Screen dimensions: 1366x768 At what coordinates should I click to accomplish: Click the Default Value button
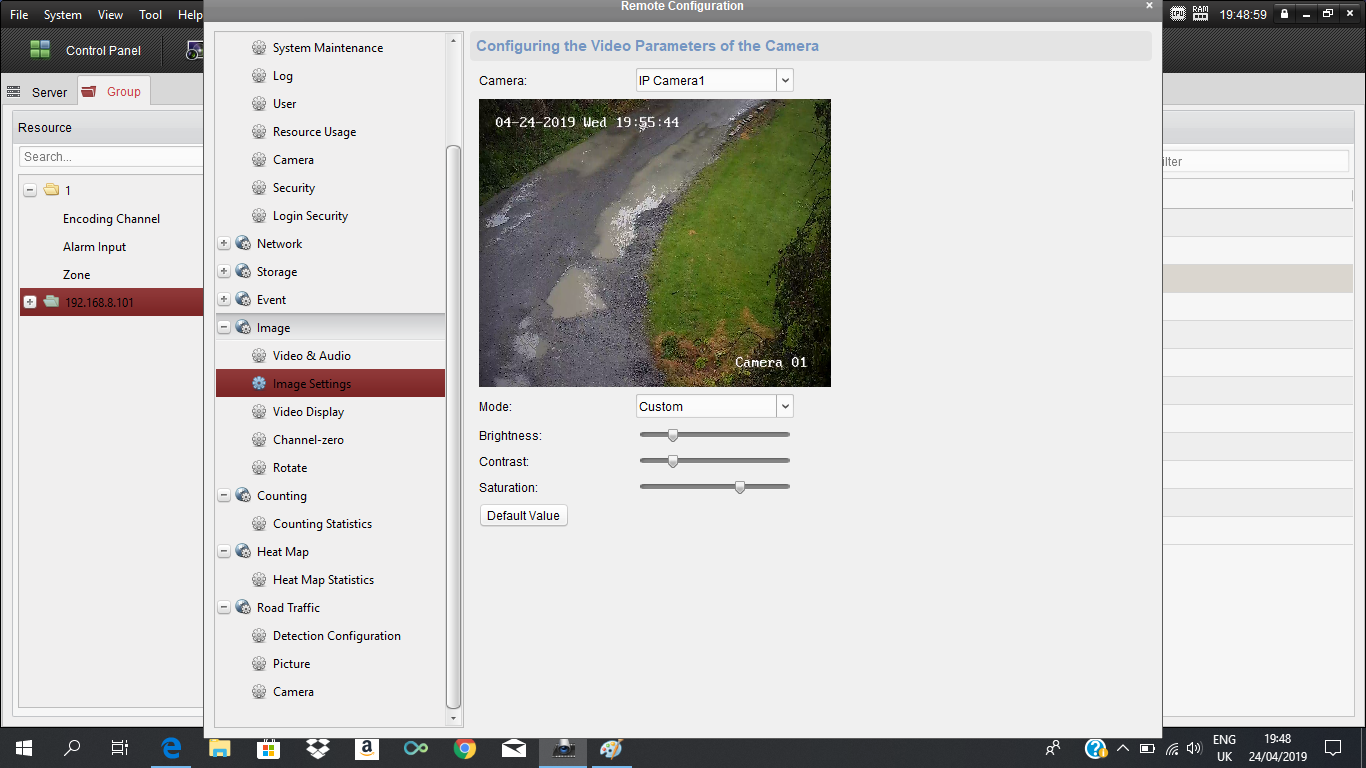[523, 516]
